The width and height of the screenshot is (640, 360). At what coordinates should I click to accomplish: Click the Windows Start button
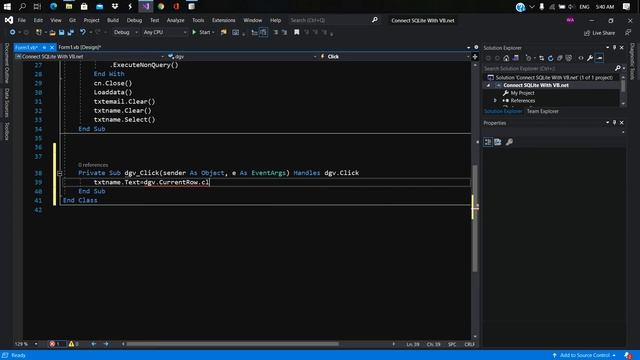pyautogui.click(x=7, y=7)
